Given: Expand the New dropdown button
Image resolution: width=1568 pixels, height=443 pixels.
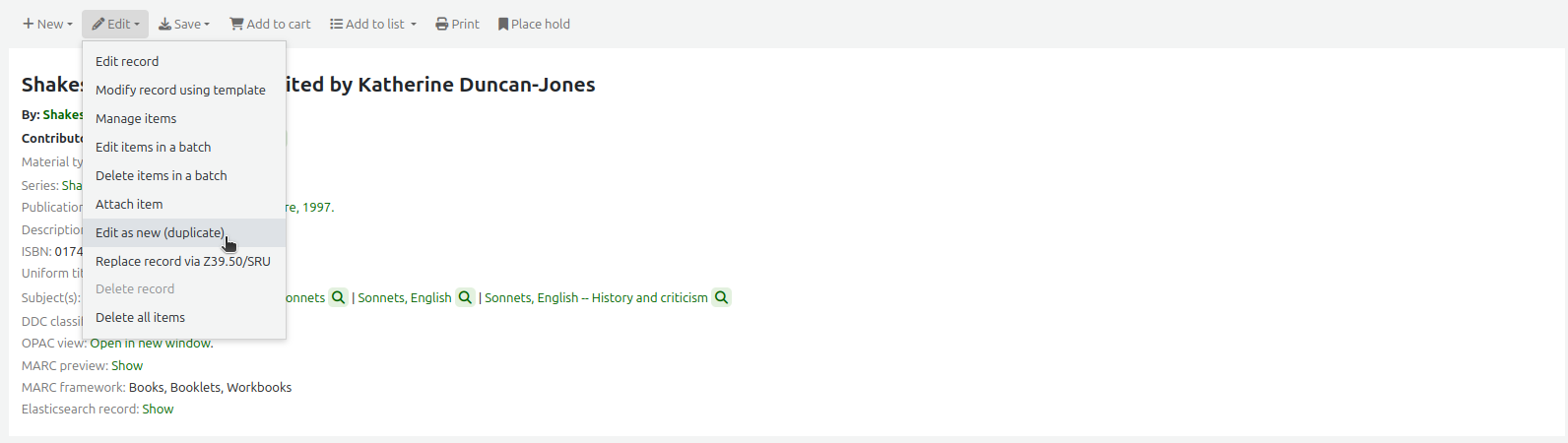Looking at the screenshot, I should [47, 24].
